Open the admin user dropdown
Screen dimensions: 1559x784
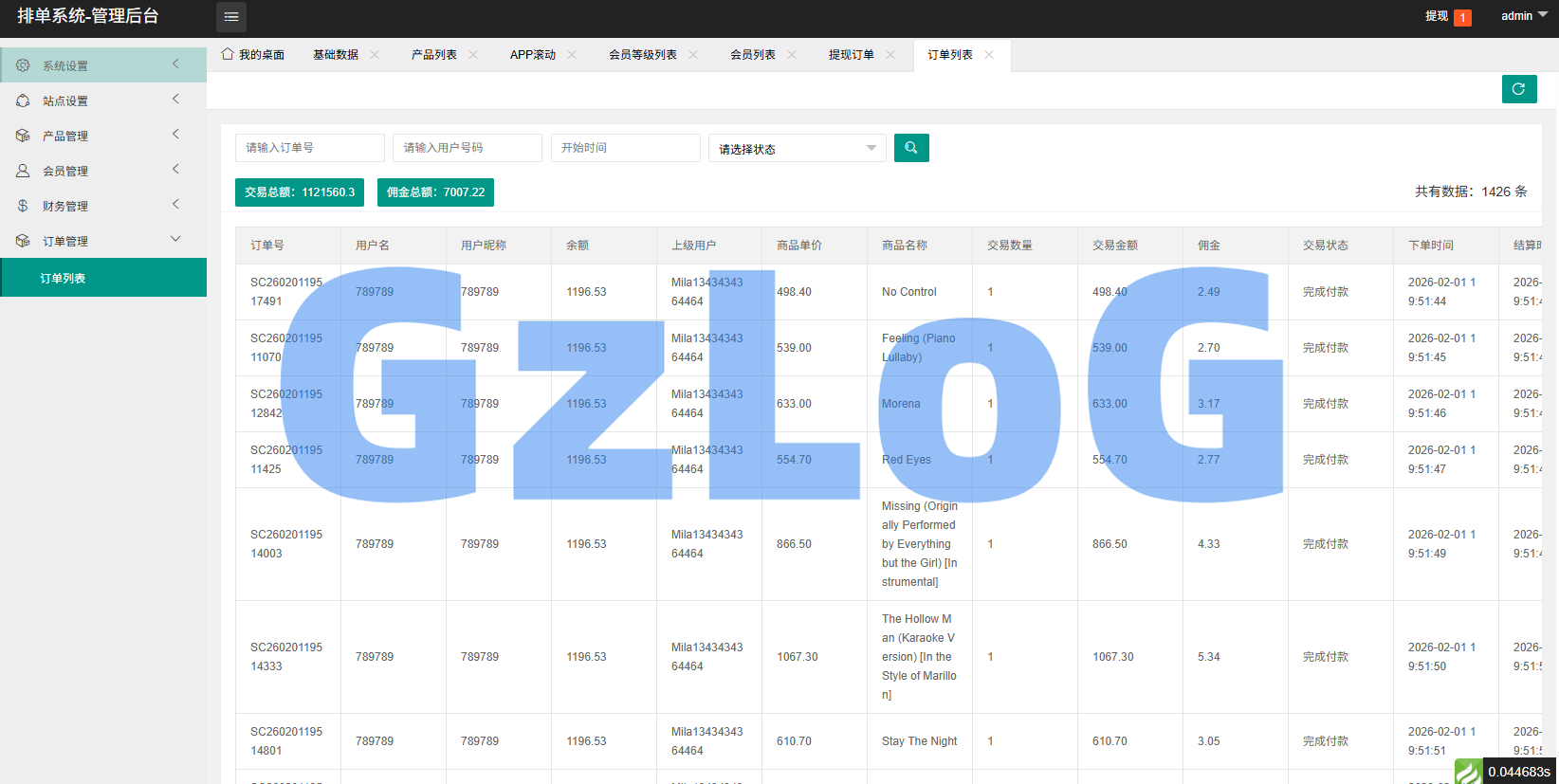pyautogui.click(x=1523, y=16)
